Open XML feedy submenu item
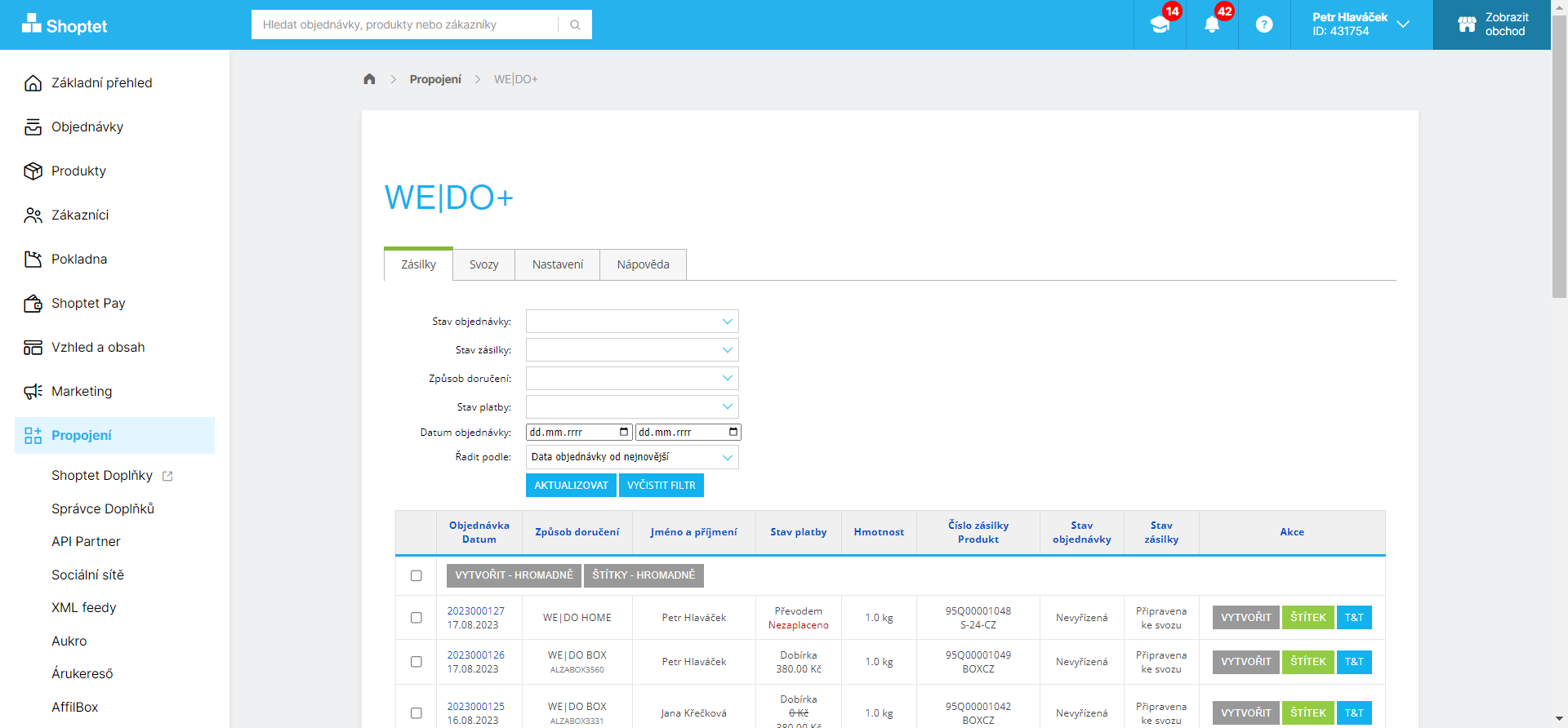Screen dimensions: 1568x728 click(84, 608)
